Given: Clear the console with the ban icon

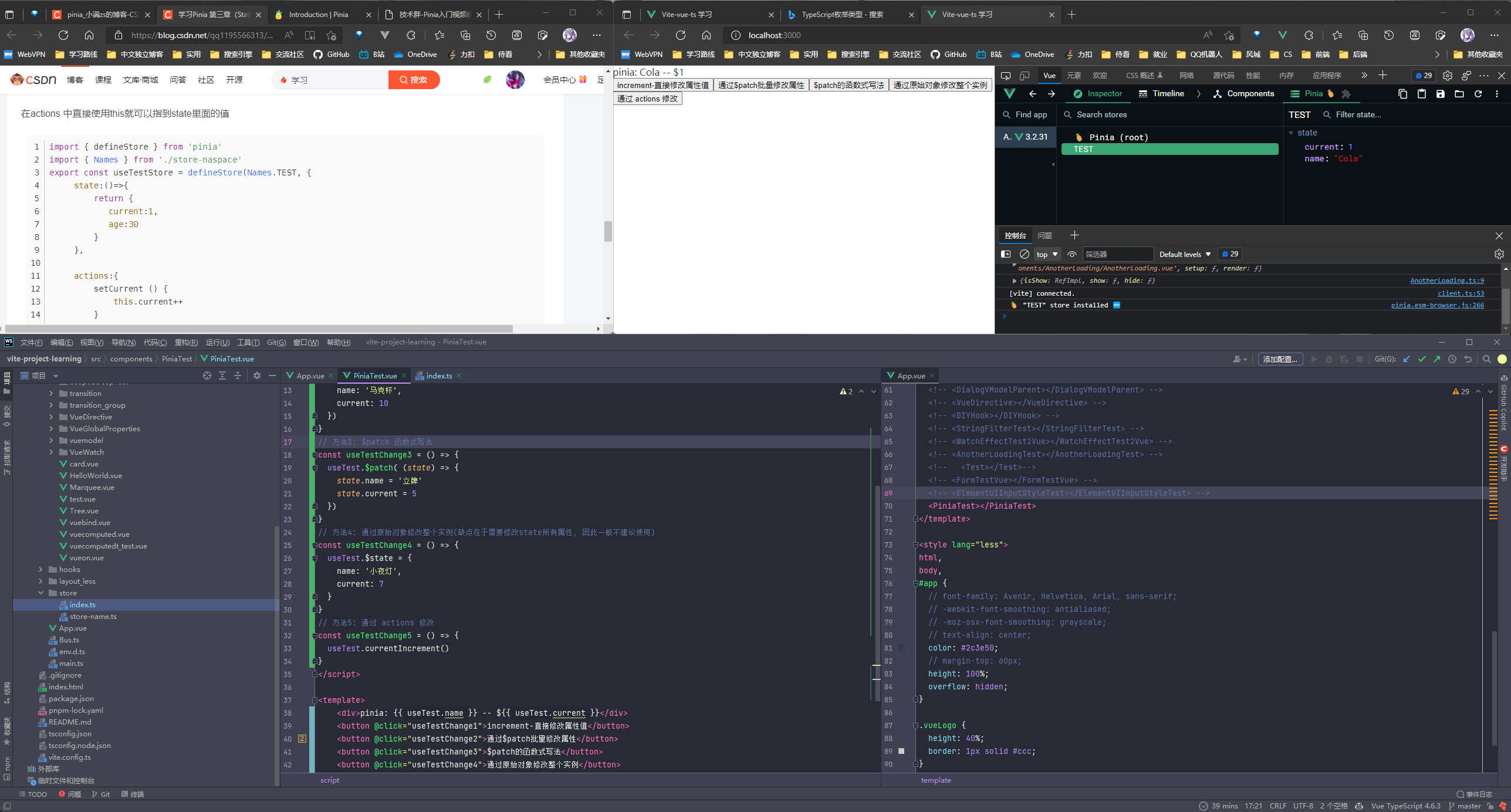Looking at the screenshot, I should pos(1025,255).
